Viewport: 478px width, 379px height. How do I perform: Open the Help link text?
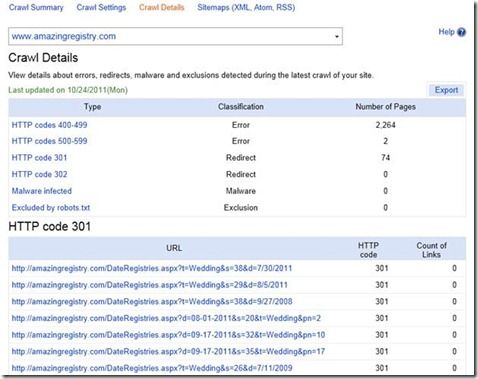pyautogui.click(x=446, y=32)
